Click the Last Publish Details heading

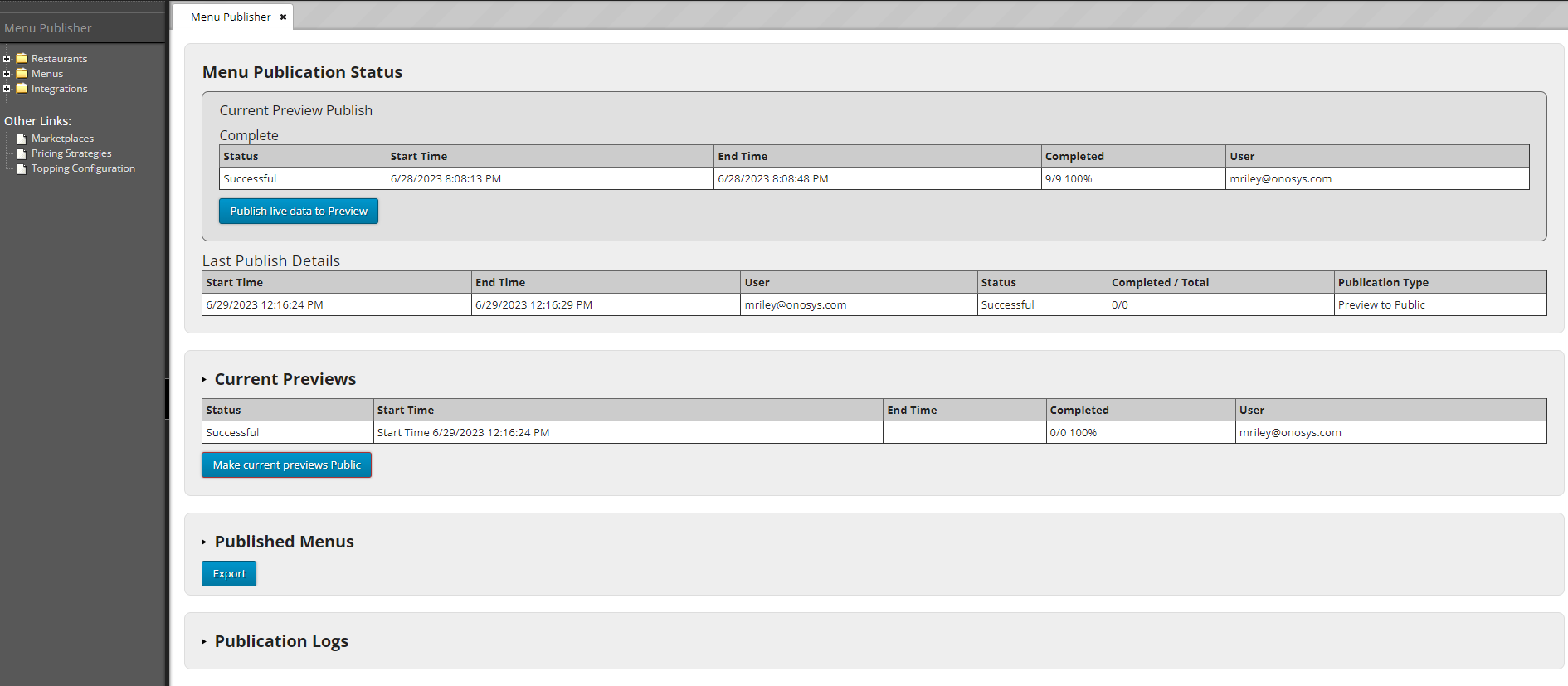pyautogui.click(x=271, y=260)
